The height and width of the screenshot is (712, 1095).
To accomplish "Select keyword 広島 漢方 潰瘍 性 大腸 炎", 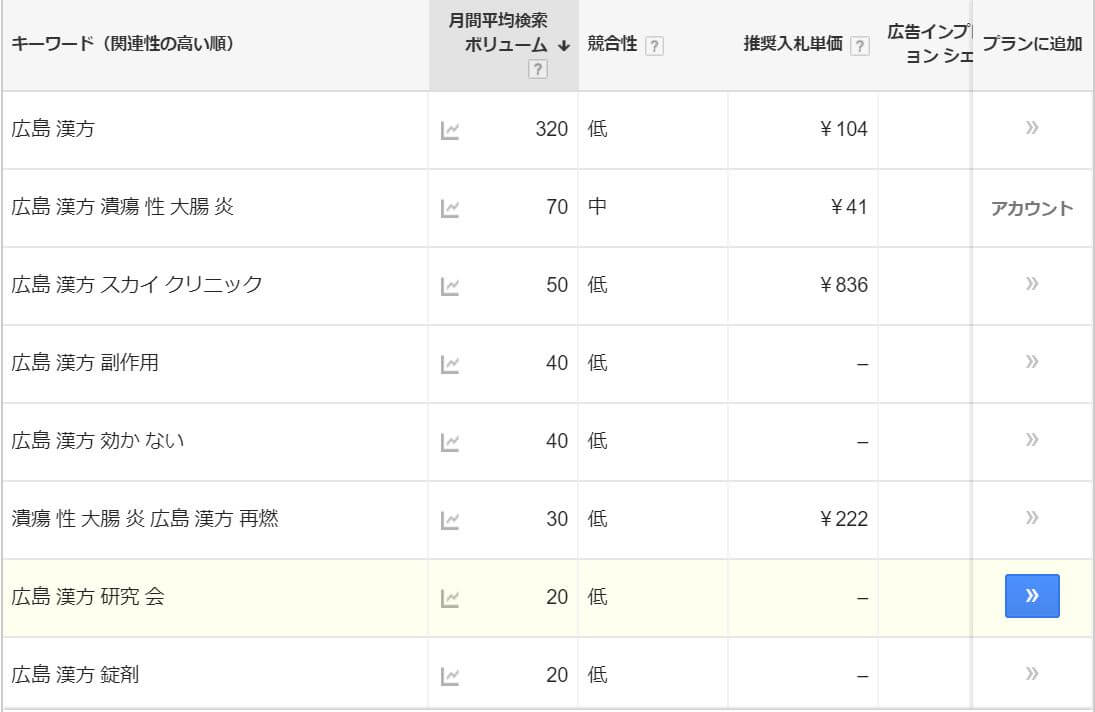I will click(x=122, y=207).
